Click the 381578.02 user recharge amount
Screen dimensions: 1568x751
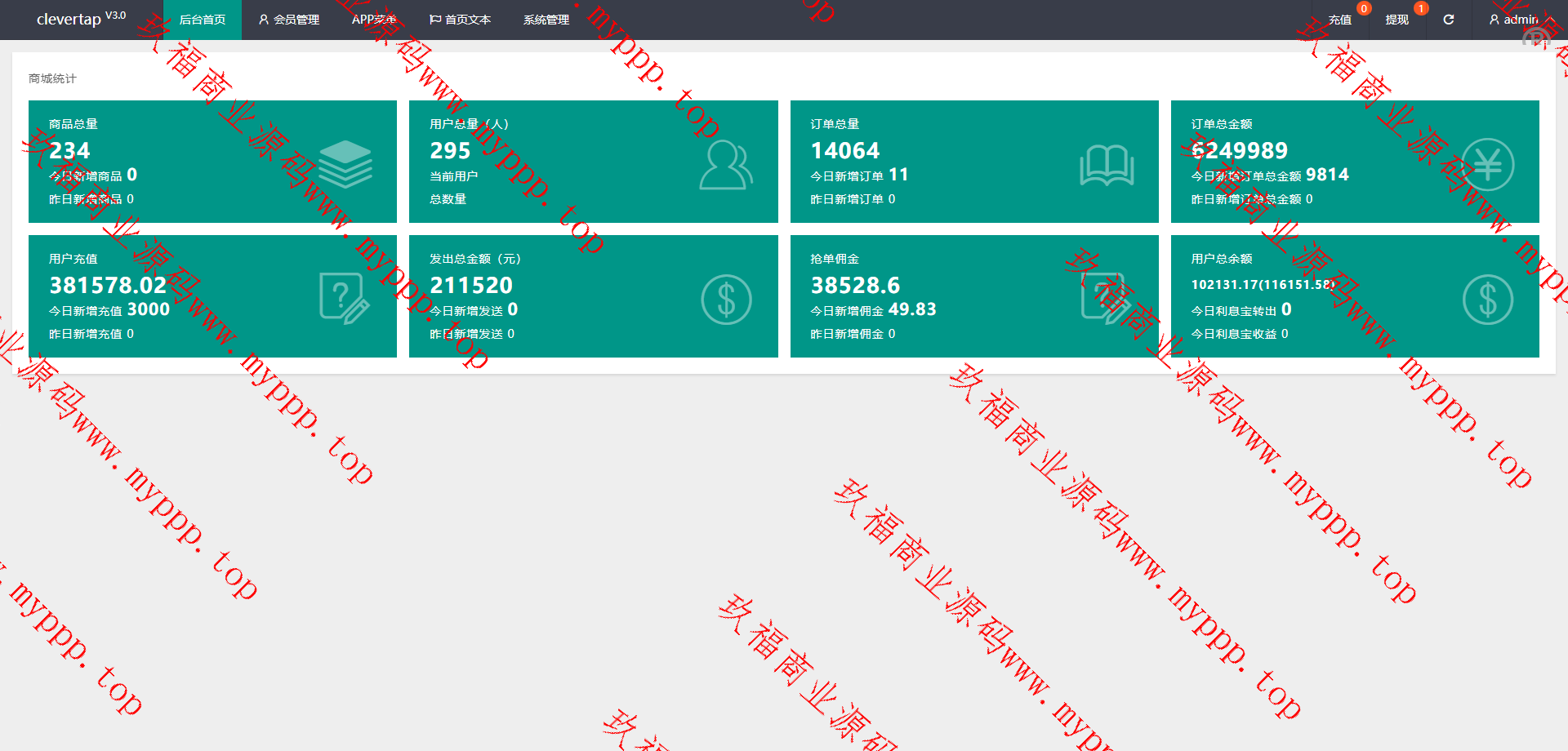click(108, 286)
